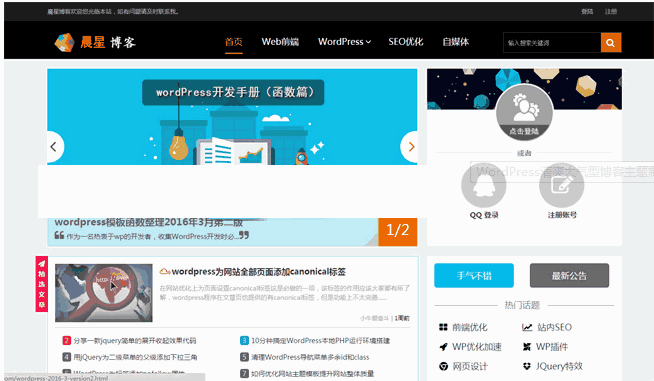Open article wordpress为网站全部页面添加canonical标签
654x381 pixels.
pyautogui.click(x=259, y=272)
